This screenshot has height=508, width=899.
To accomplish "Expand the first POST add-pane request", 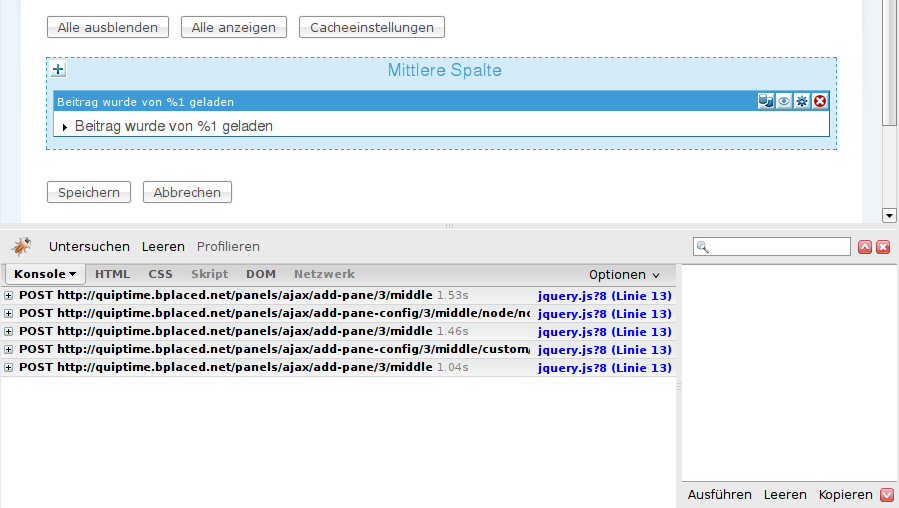I will pyautogui.click(x=9, y=296).
